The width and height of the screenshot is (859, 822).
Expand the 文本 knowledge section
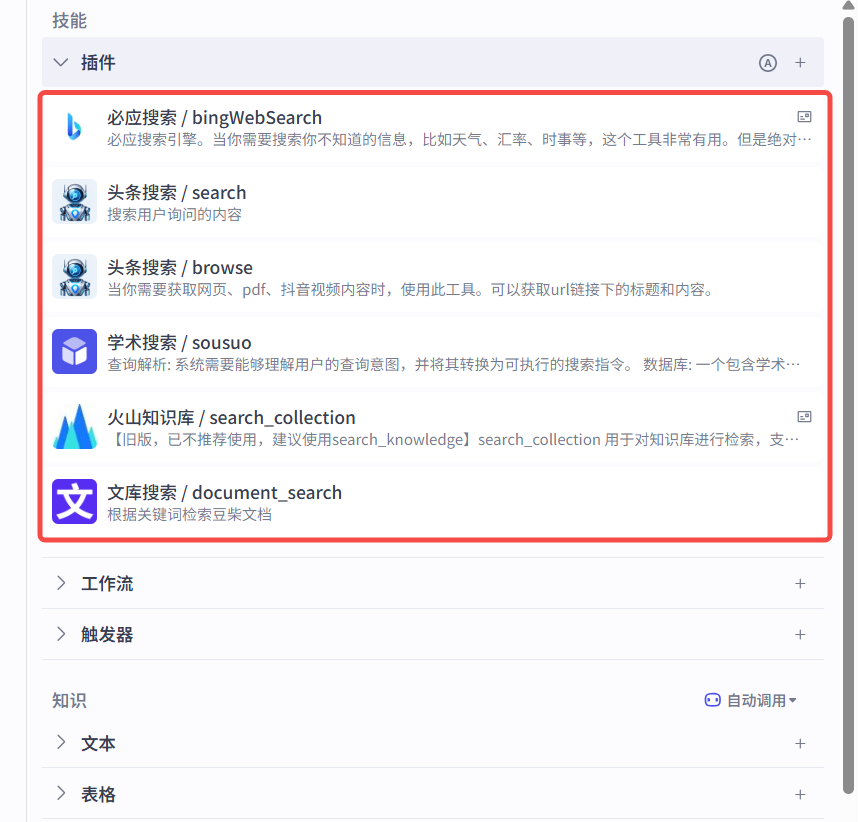[61, 743]
